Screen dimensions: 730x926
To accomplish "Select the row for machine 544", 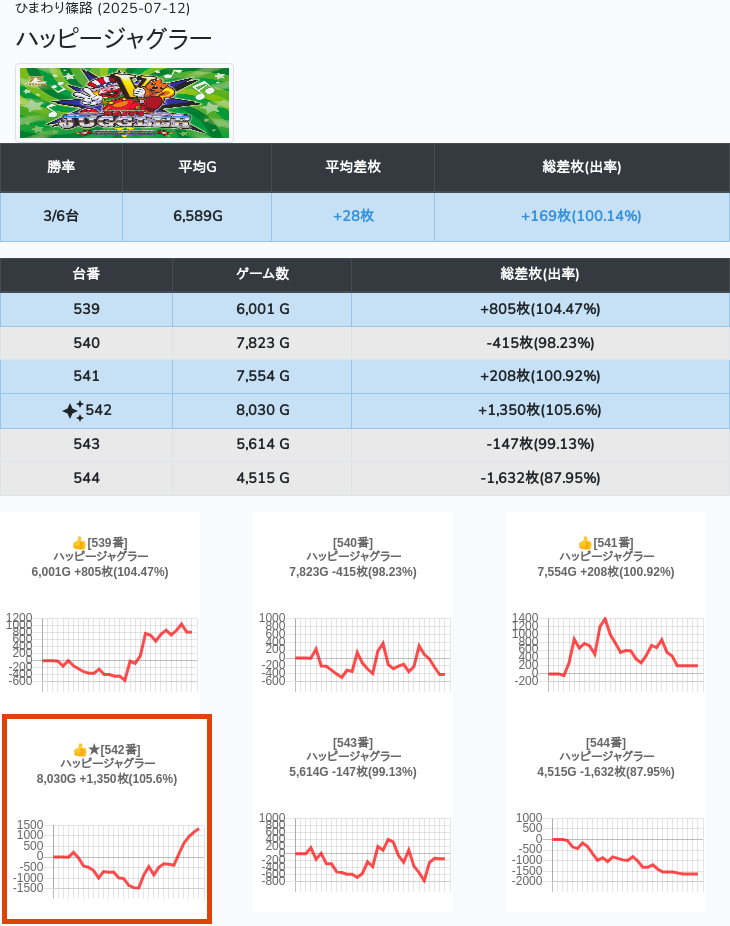I will tap(86, 478).
